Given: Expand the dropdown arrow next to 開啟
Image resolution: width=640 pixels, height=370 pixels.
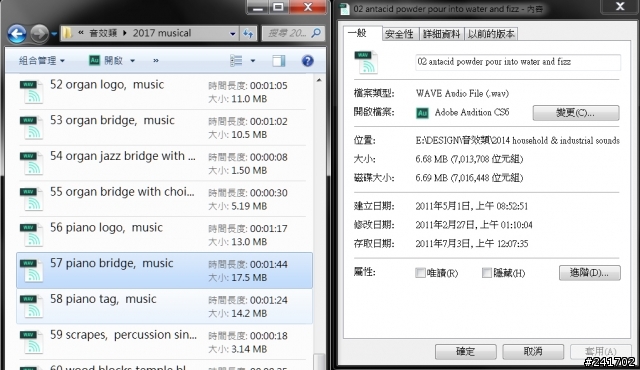Looking at the screenshot, I should tap(133, 61).
